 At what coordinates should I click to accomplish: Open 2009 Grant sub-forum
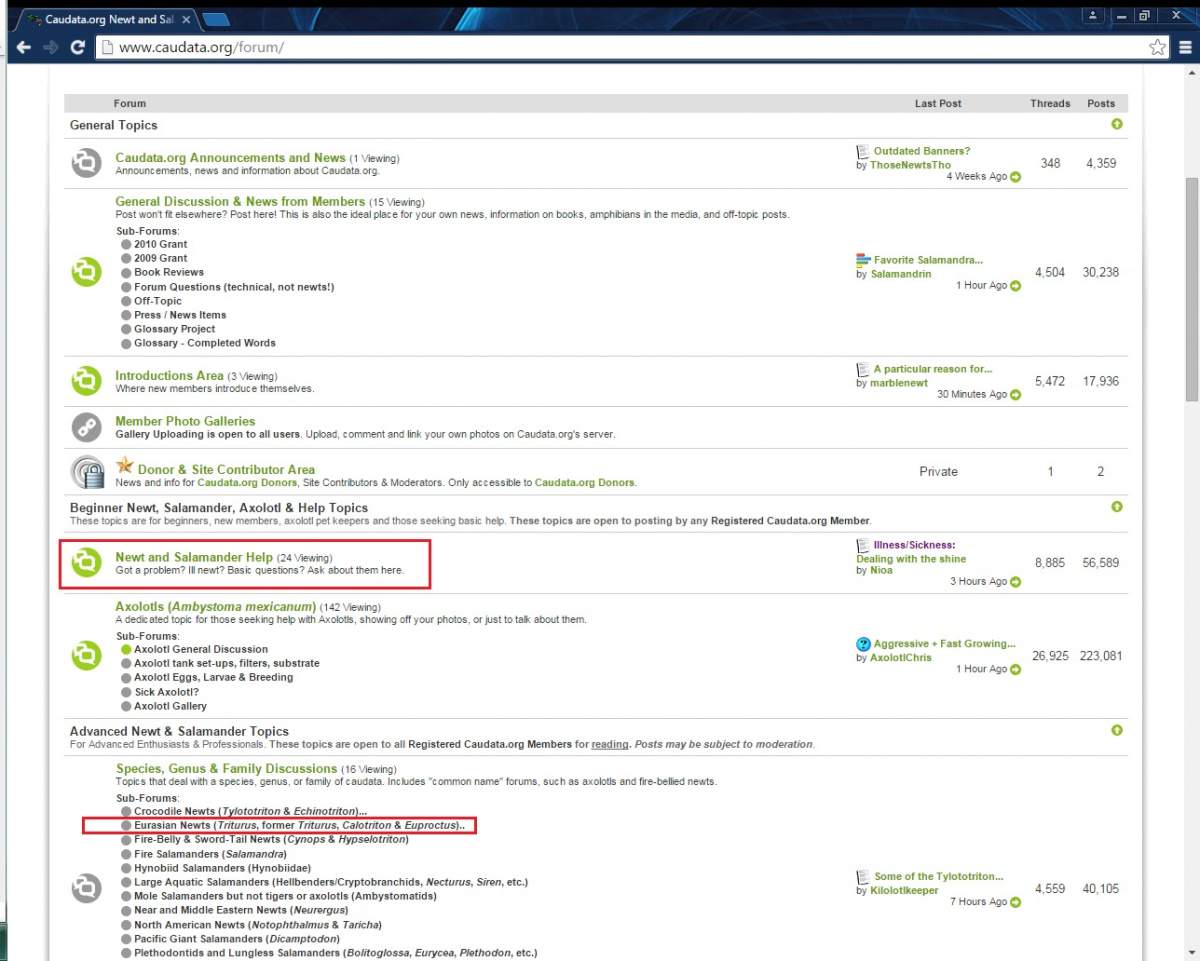click(161, 258)
